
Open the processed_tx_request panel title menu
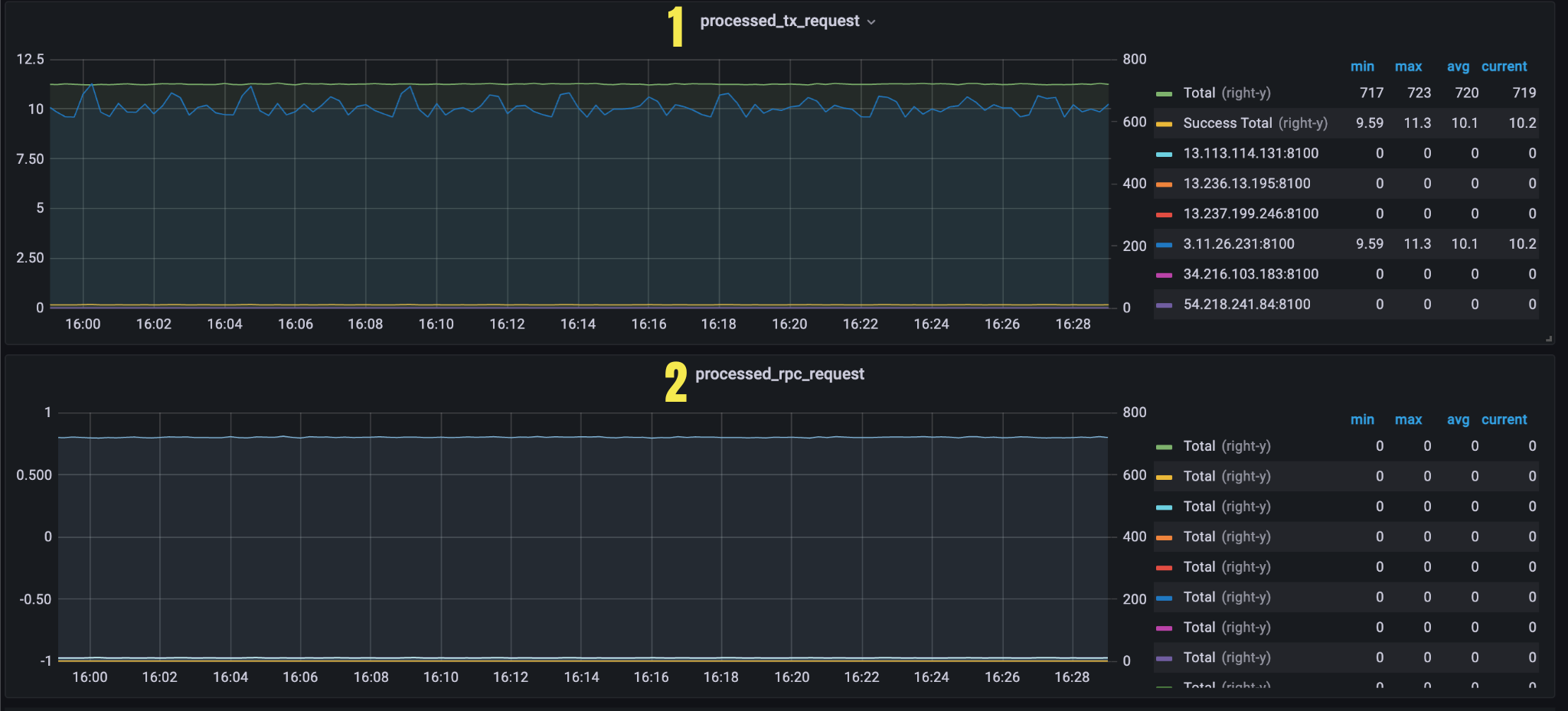tap(779, 21)
